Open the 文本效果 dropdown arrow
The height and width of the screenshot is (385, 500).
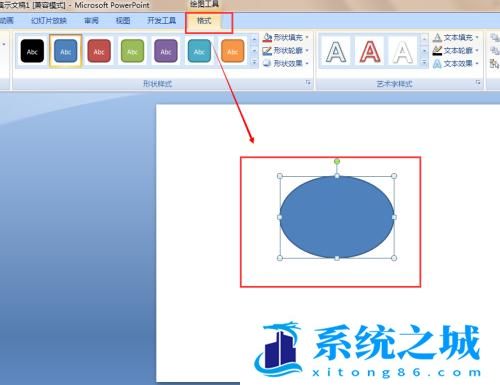click(x=477, y=63)
